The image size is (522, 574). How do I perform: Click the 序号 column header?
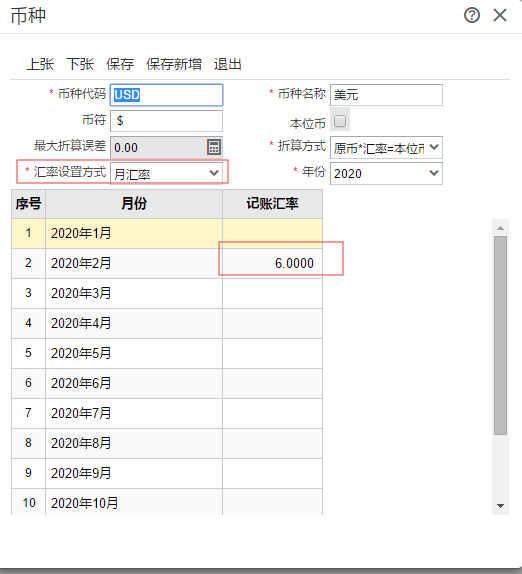(29, 204)
